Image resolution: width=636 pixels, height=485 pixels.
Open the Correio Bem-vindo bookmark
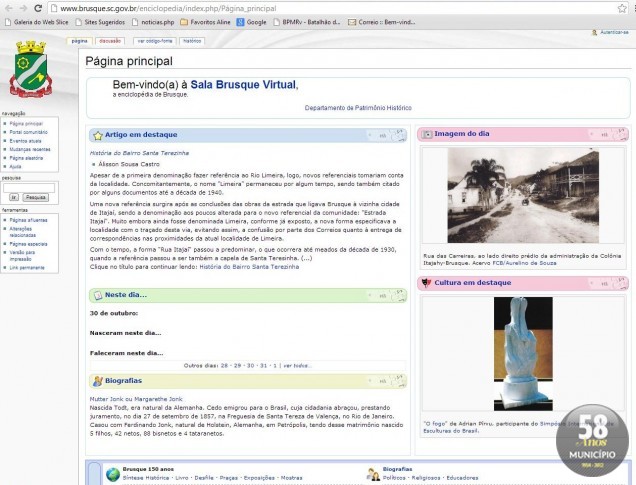click(x=382, y=22)
